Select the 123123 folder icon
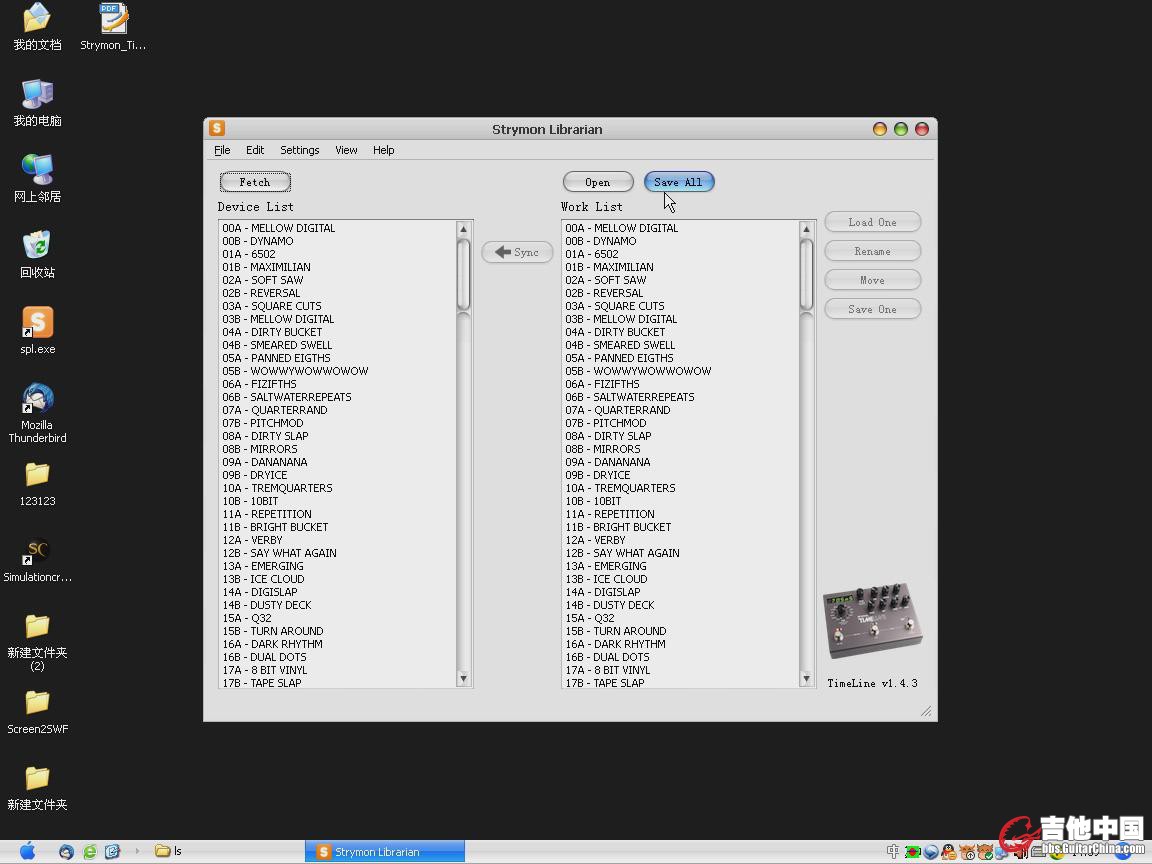 (x=37, y=485)
